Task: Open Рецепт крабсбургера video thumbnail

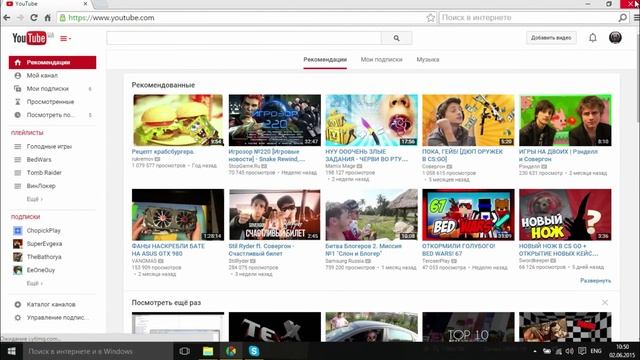Action: pos(178,120)
